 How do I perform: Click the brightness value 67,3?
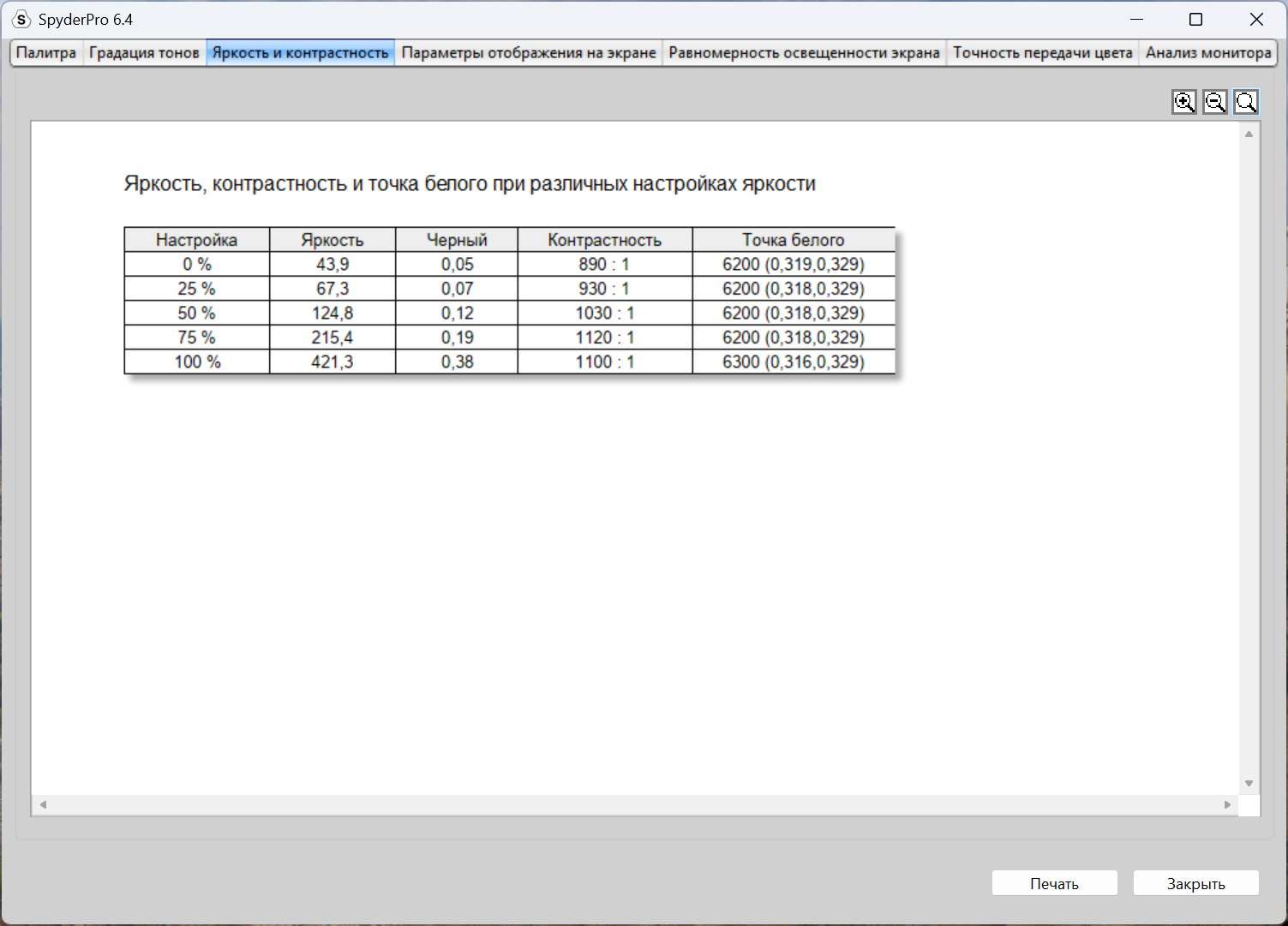(332, 289)
